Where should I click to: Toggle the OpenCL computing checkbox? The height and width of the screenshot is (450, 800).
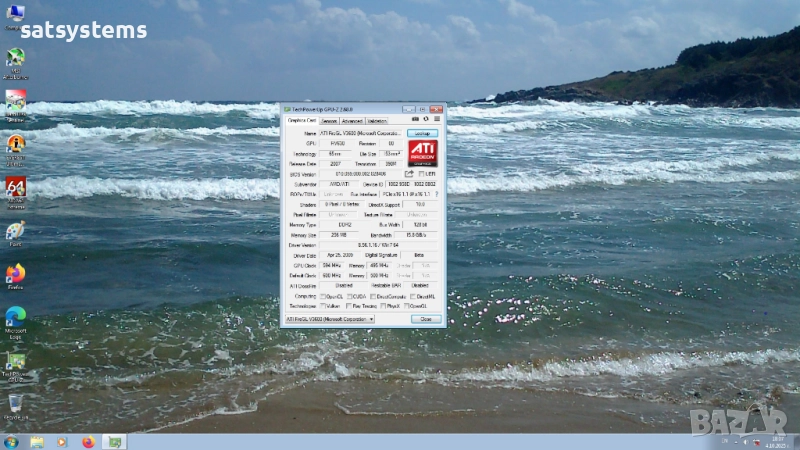[x=323, y=296]
